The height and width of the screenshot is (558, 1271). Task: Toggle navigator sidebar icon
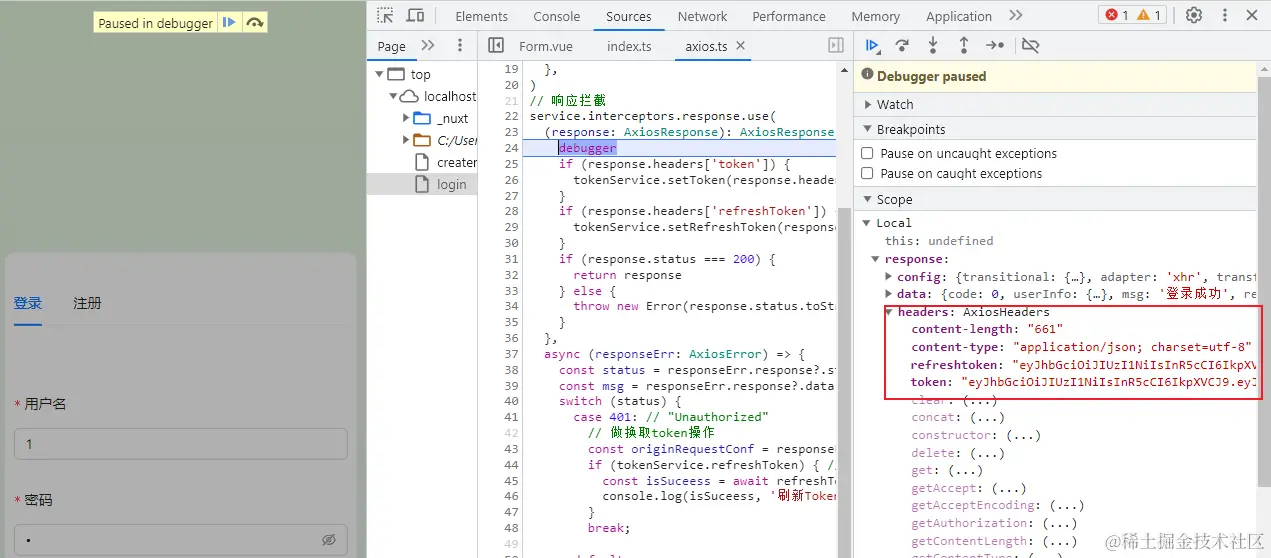click(495, 46)
